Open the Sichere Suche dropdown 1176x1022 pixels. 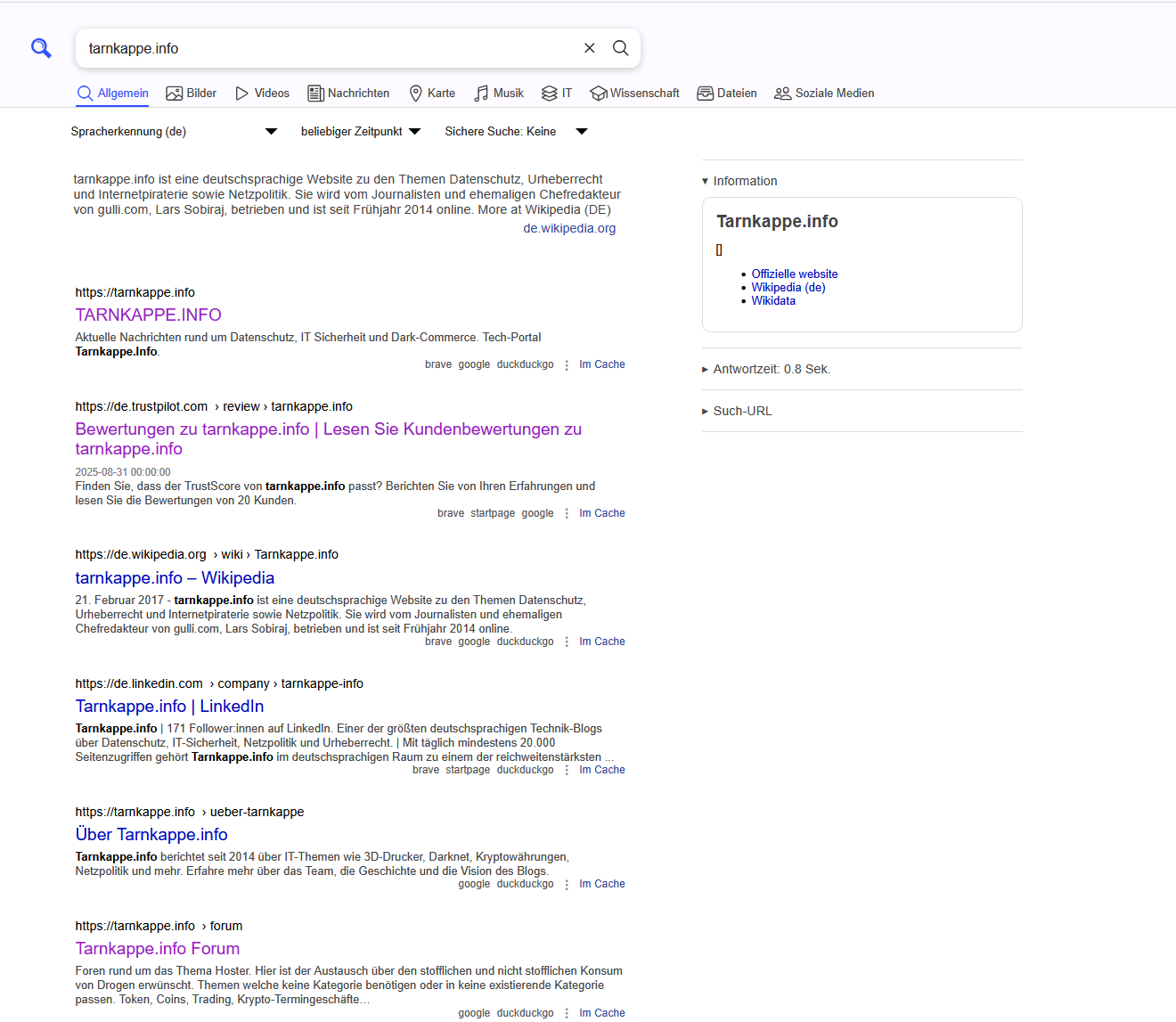(516, 132)
